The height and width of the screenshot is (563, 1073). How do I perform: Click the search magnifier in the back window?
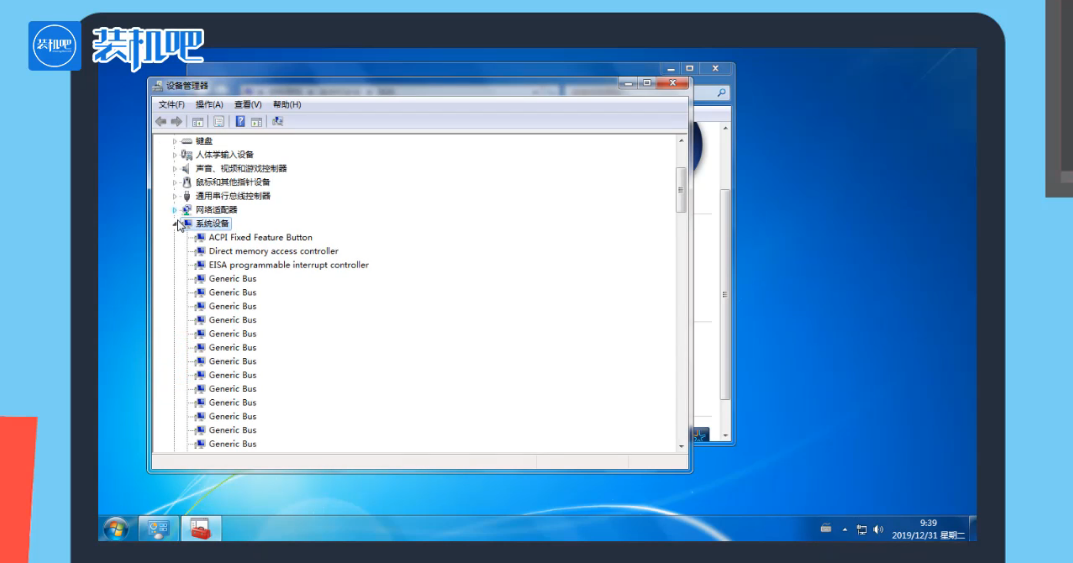(721, 92)
